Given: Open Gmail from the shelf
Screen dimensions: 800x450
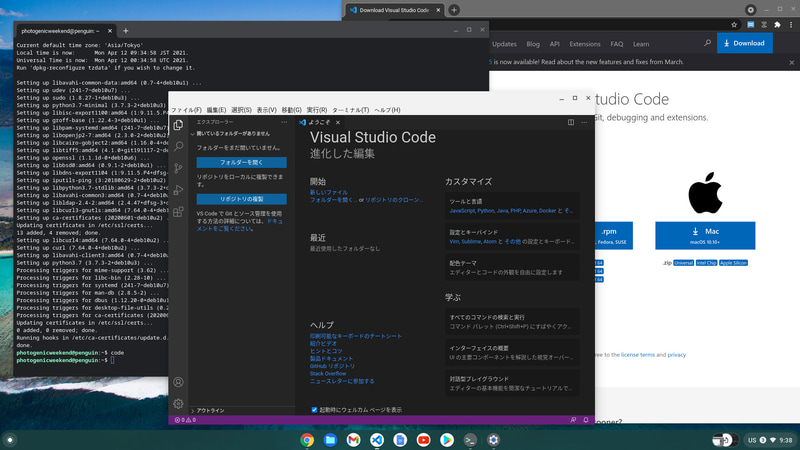Looking at the screenshot, I should tap(354, 440).
